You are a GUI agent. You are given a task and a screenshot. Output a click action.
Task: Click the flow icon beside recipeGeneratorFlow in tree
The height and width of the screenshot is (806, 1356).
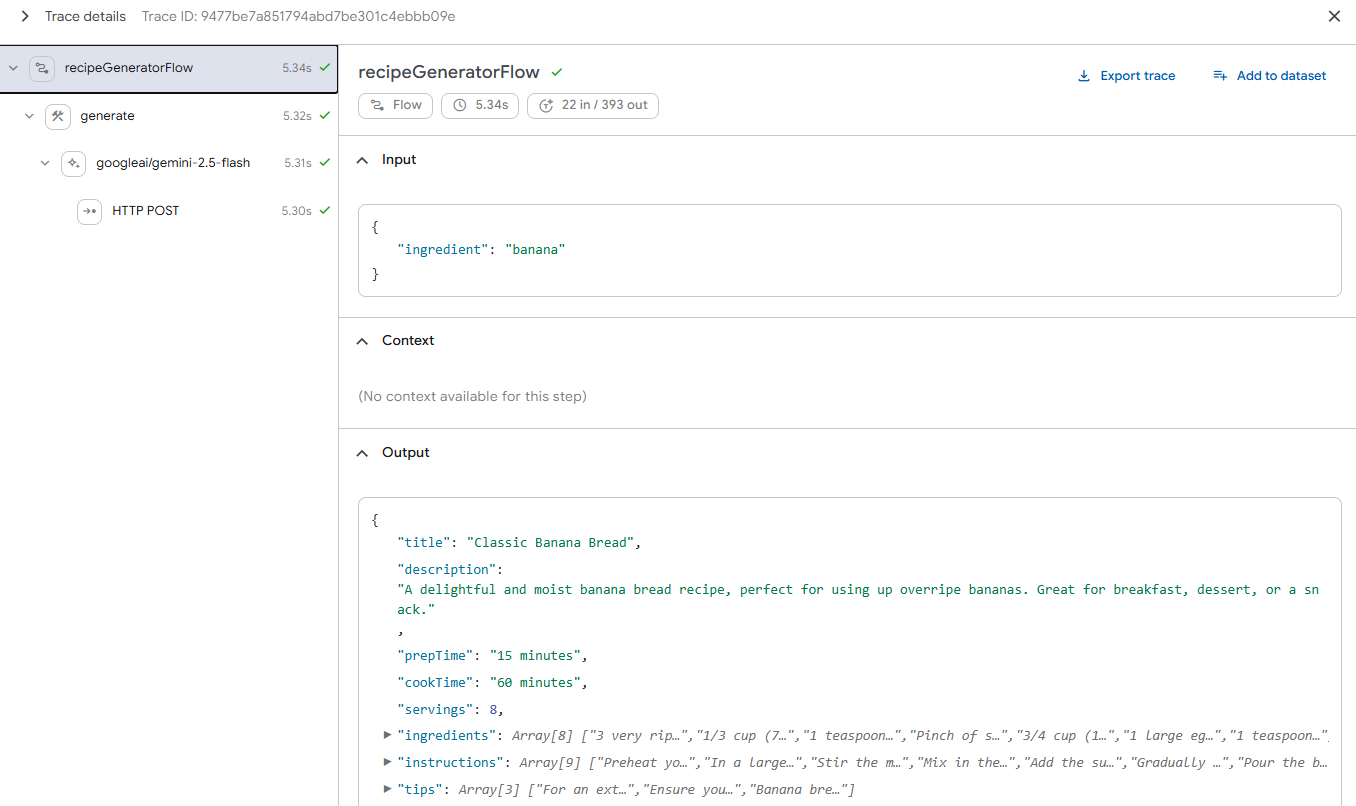41,69
